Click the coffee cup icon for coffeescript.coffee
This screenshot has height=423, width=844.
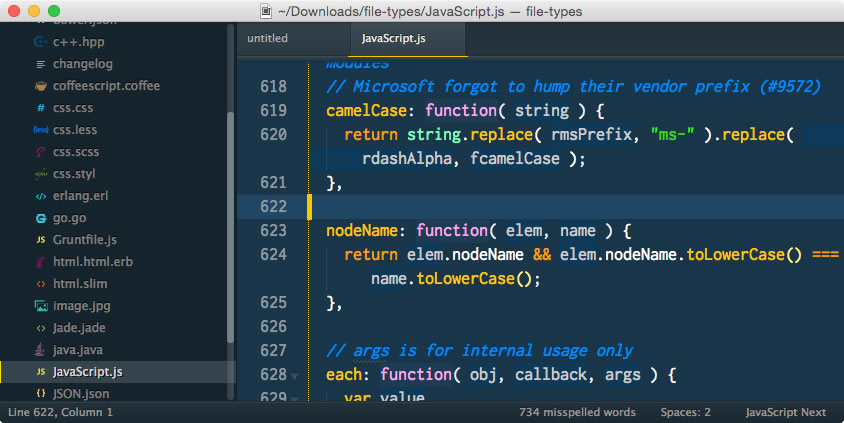point(41,86)
